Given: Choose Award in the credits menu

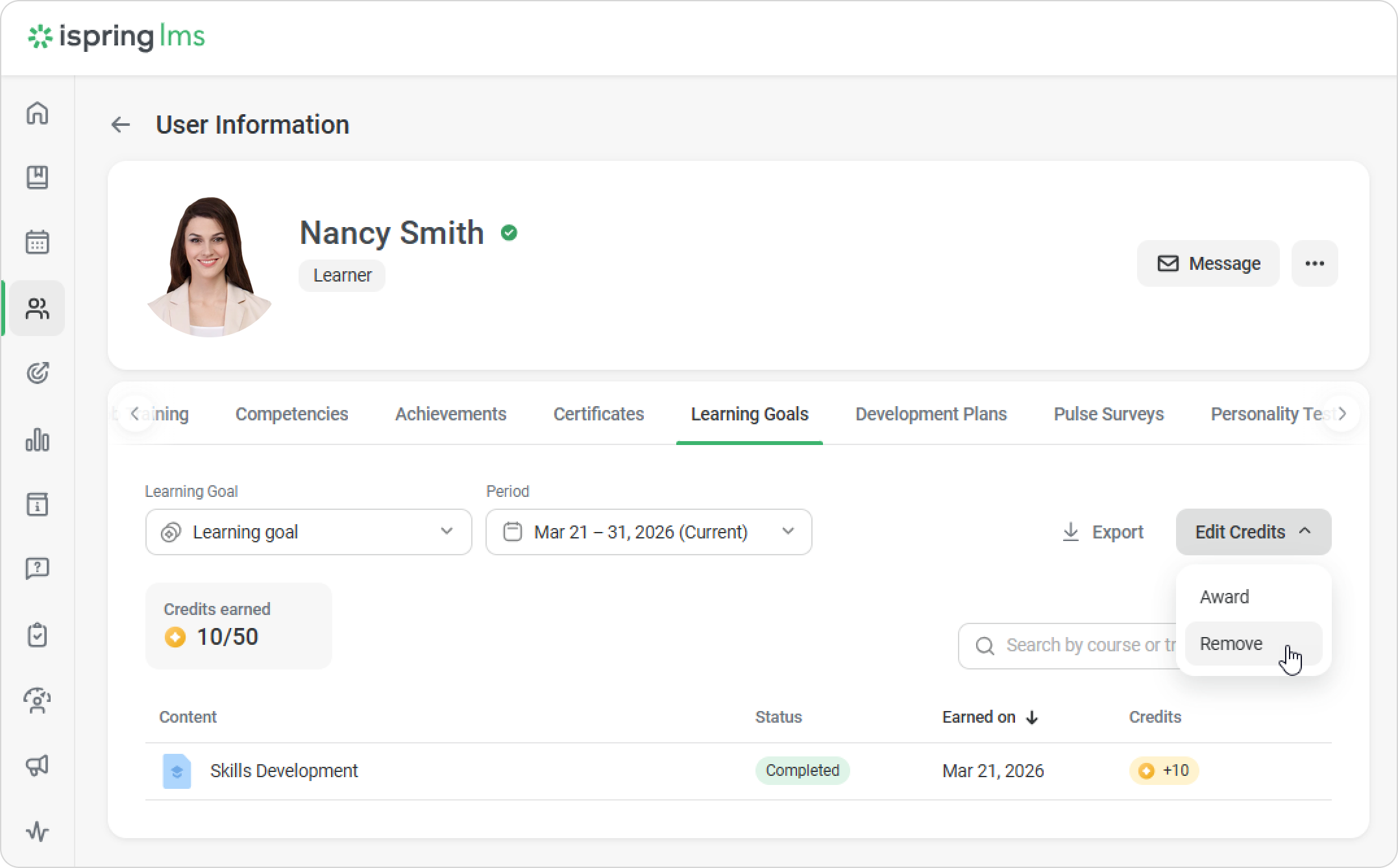Looking at the screenshot, I should click(x=1225, y=597).
